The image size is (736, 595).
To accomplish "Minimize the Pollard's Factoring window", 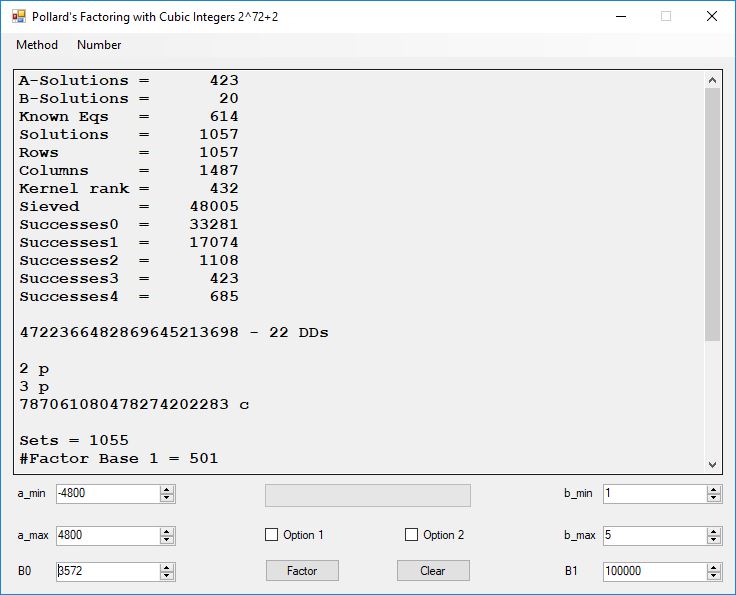I will click(x=620, y=16).
